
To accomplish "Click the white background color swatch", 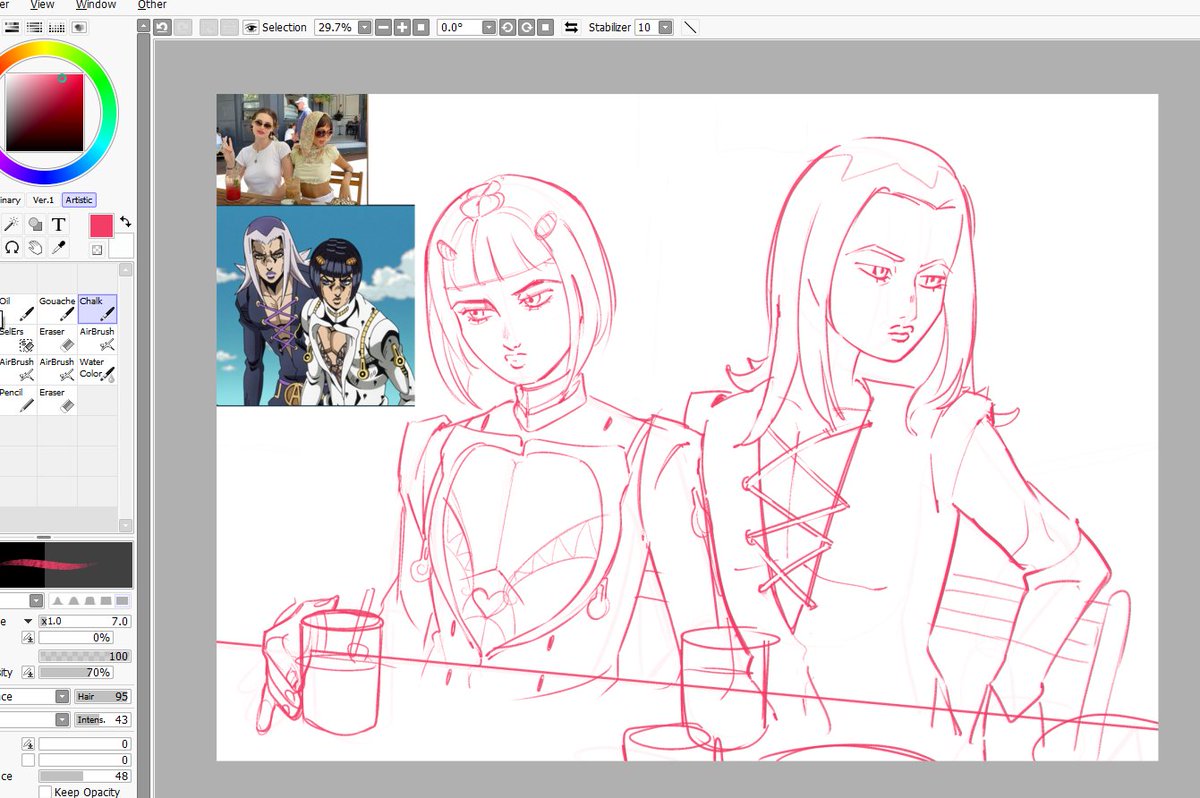I will 121,247.
